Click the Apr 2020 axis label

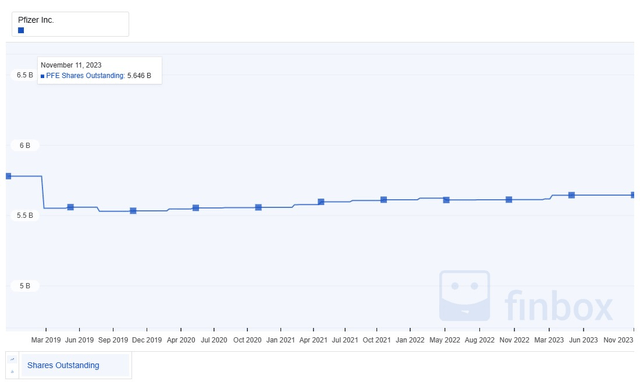pyautogui.click(x=181, y=340)
